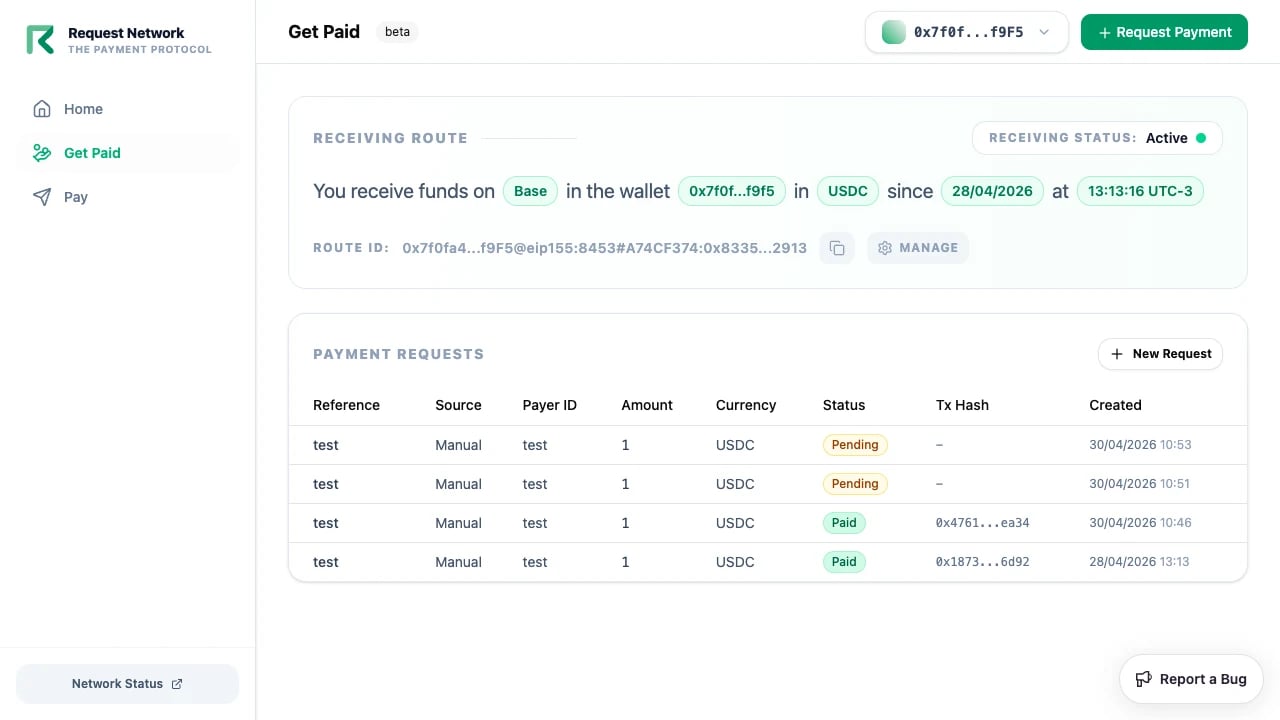1280x720 pixels.
Task: Open the Network Status link
Action: click(x=128, y=684)
